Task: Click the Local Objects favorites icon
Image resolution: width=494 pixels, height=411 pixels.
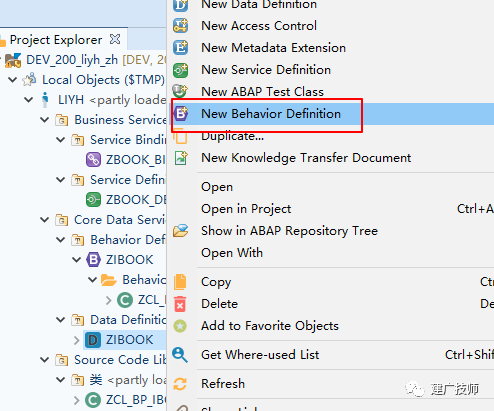Action: [29, 80]
